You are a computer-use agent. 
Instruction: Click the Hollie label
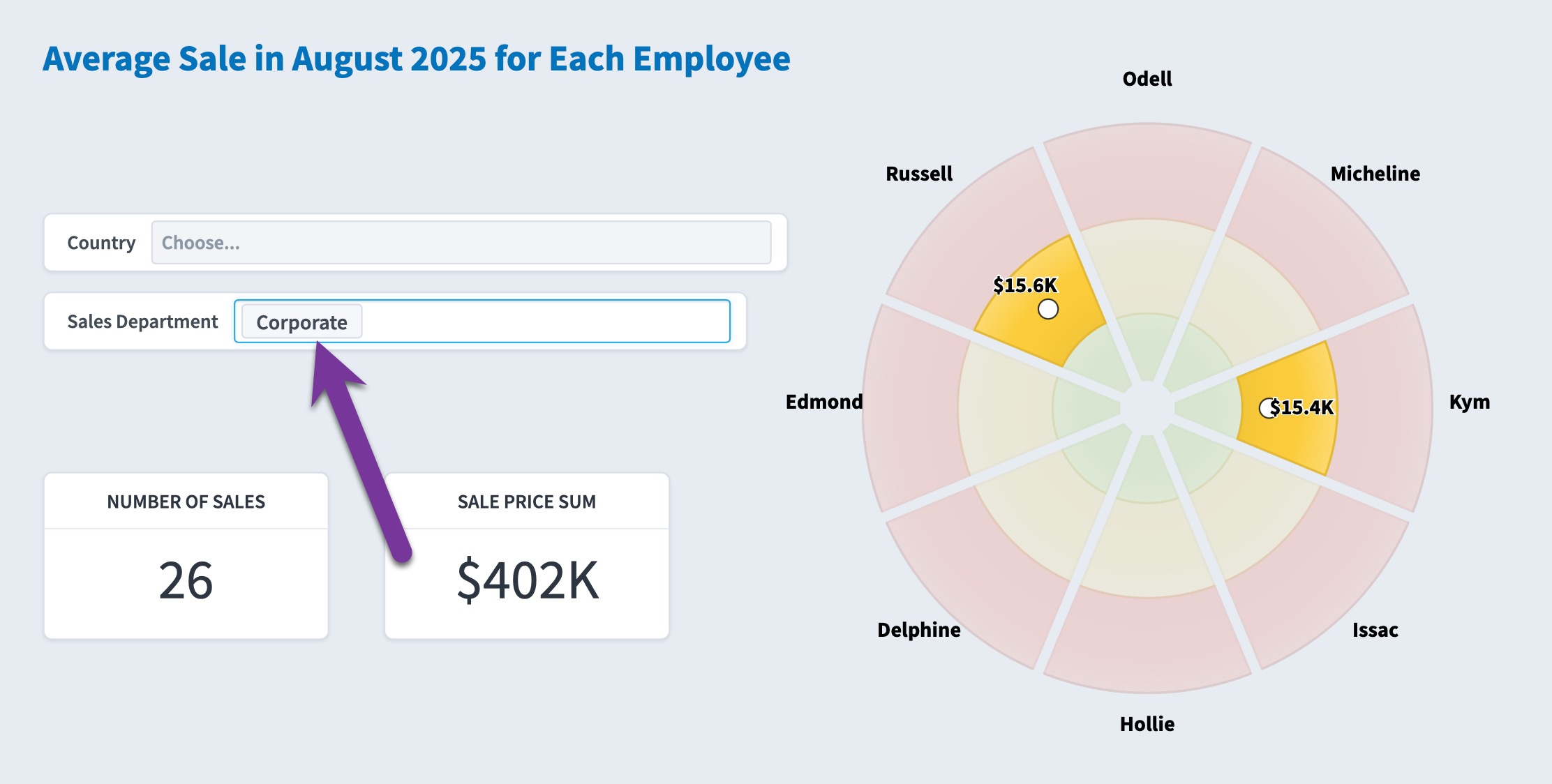point(1147,724)
